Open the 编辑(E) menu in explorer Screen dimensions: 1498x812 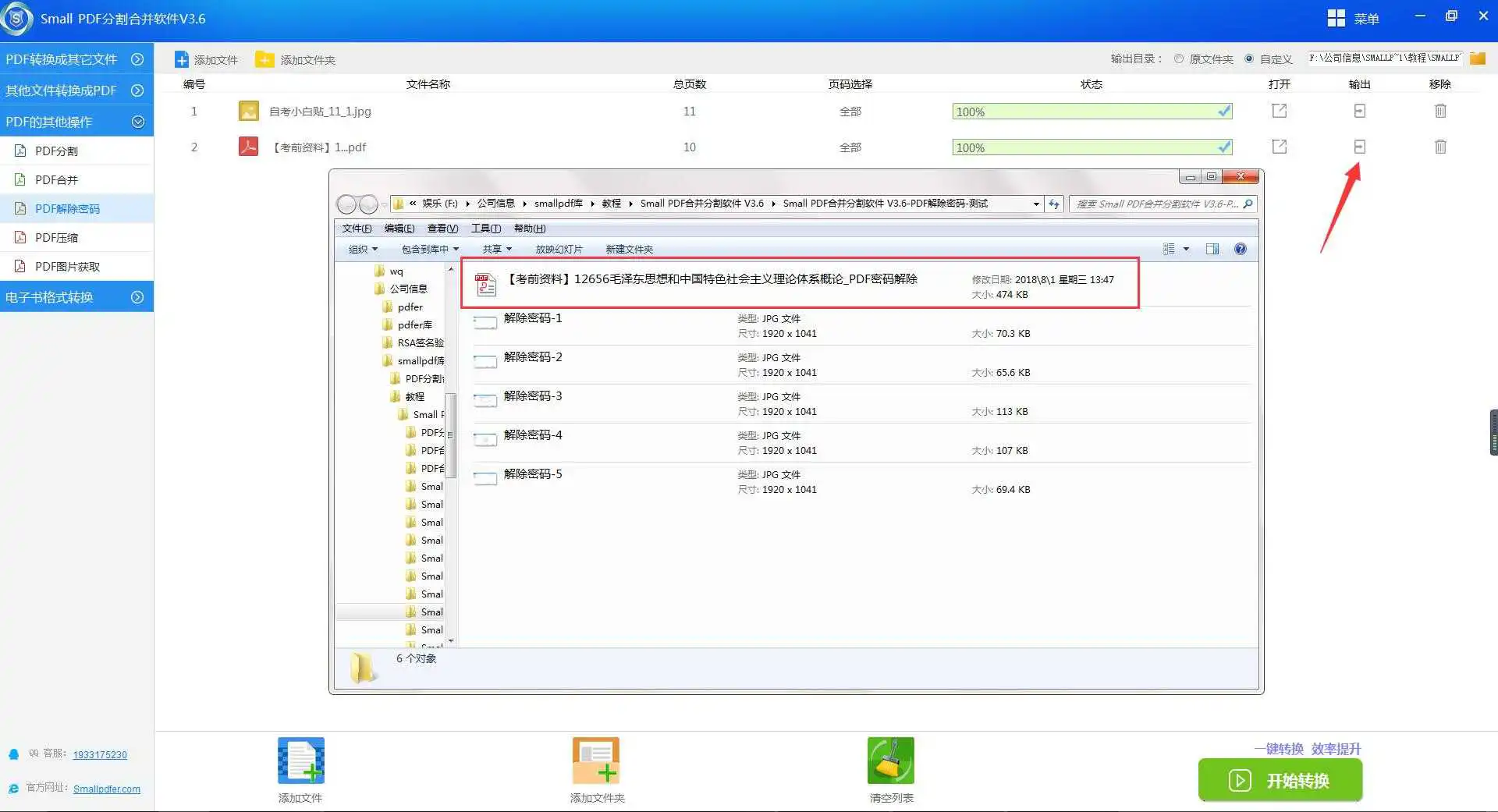[x=399, y=229]
